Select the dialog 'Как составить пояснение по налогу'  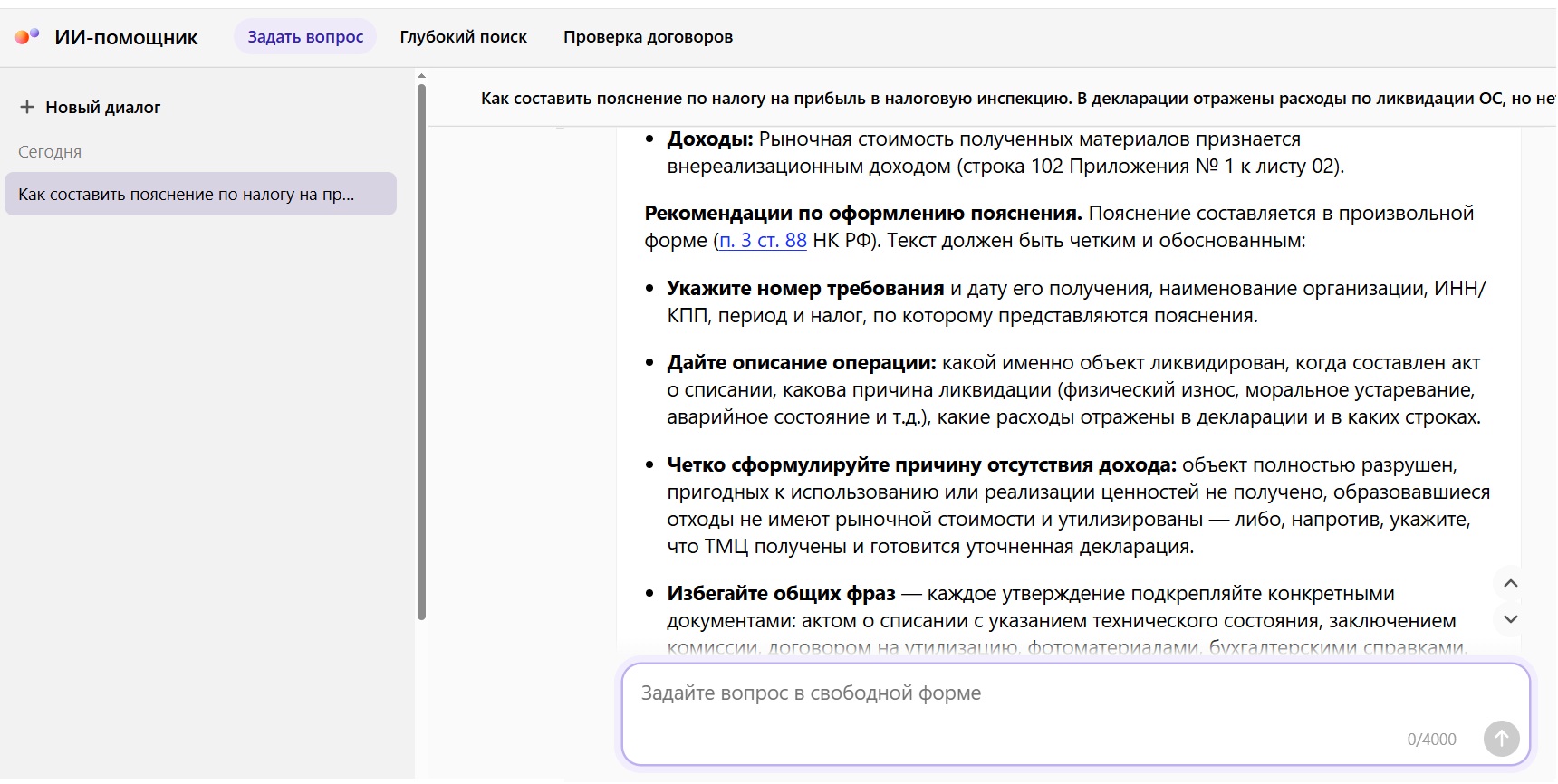pos(200,194)
